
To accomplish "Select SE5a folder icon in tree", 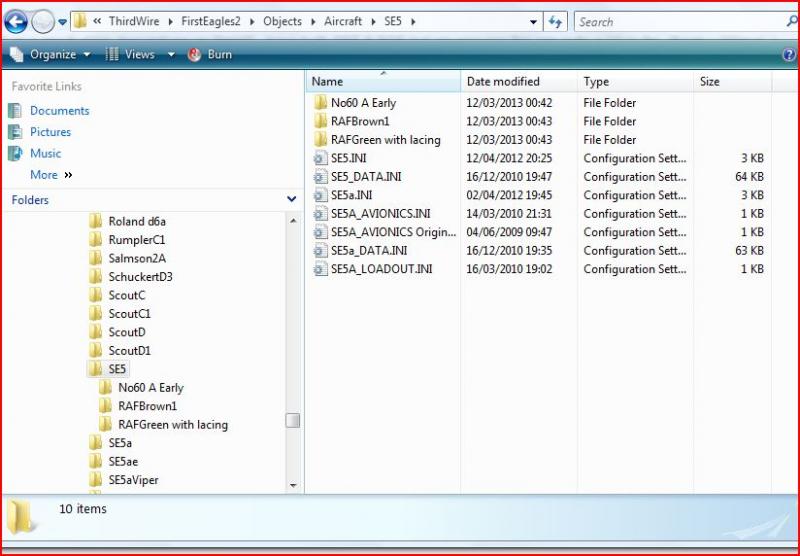I will click(95, 443).
